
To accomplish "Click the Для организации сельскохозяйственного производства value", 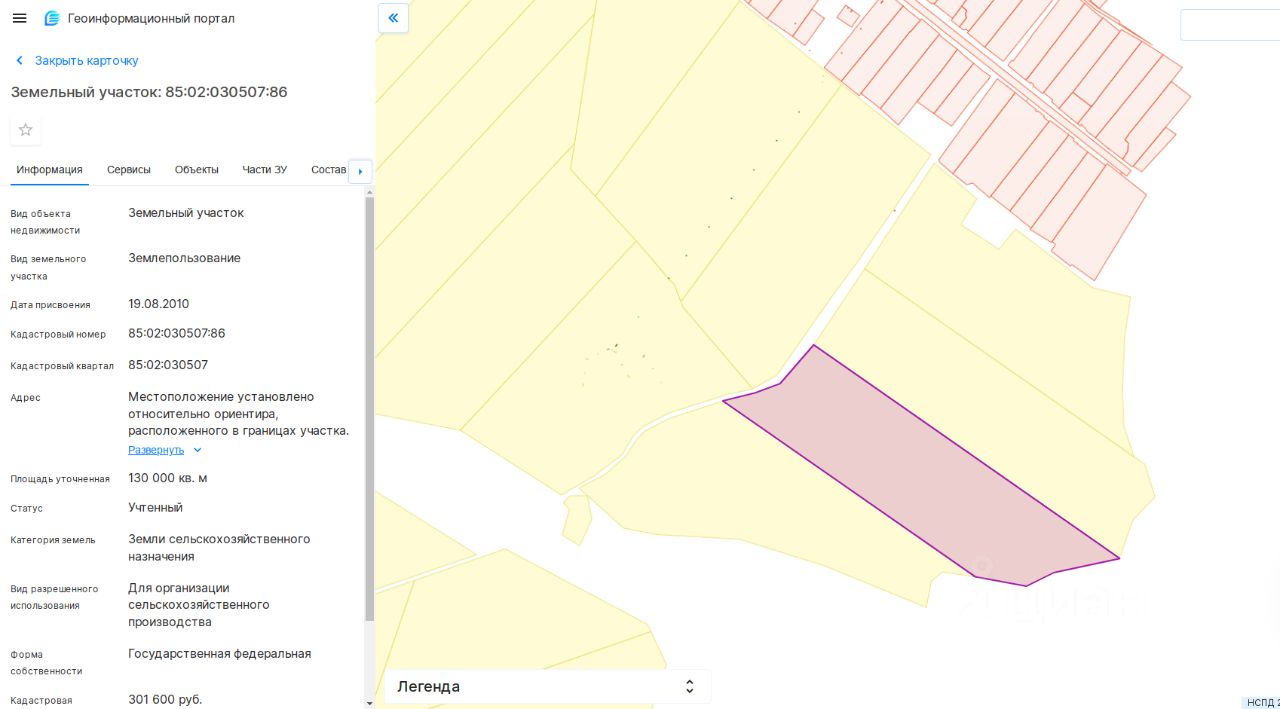I will (198, 605).
